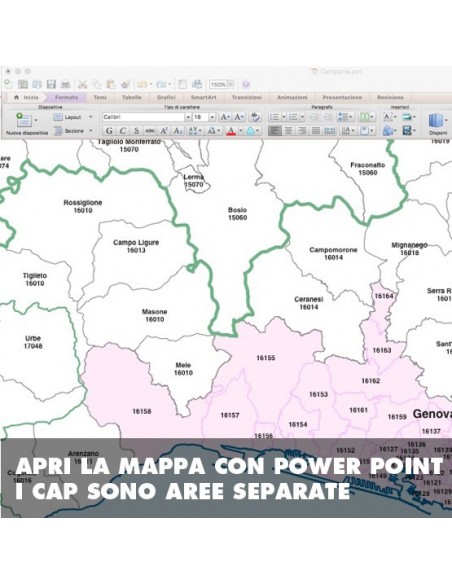Screen dimensions: 452x584
Task: Switch to the Tabelle tab
Action: (131, 97)
